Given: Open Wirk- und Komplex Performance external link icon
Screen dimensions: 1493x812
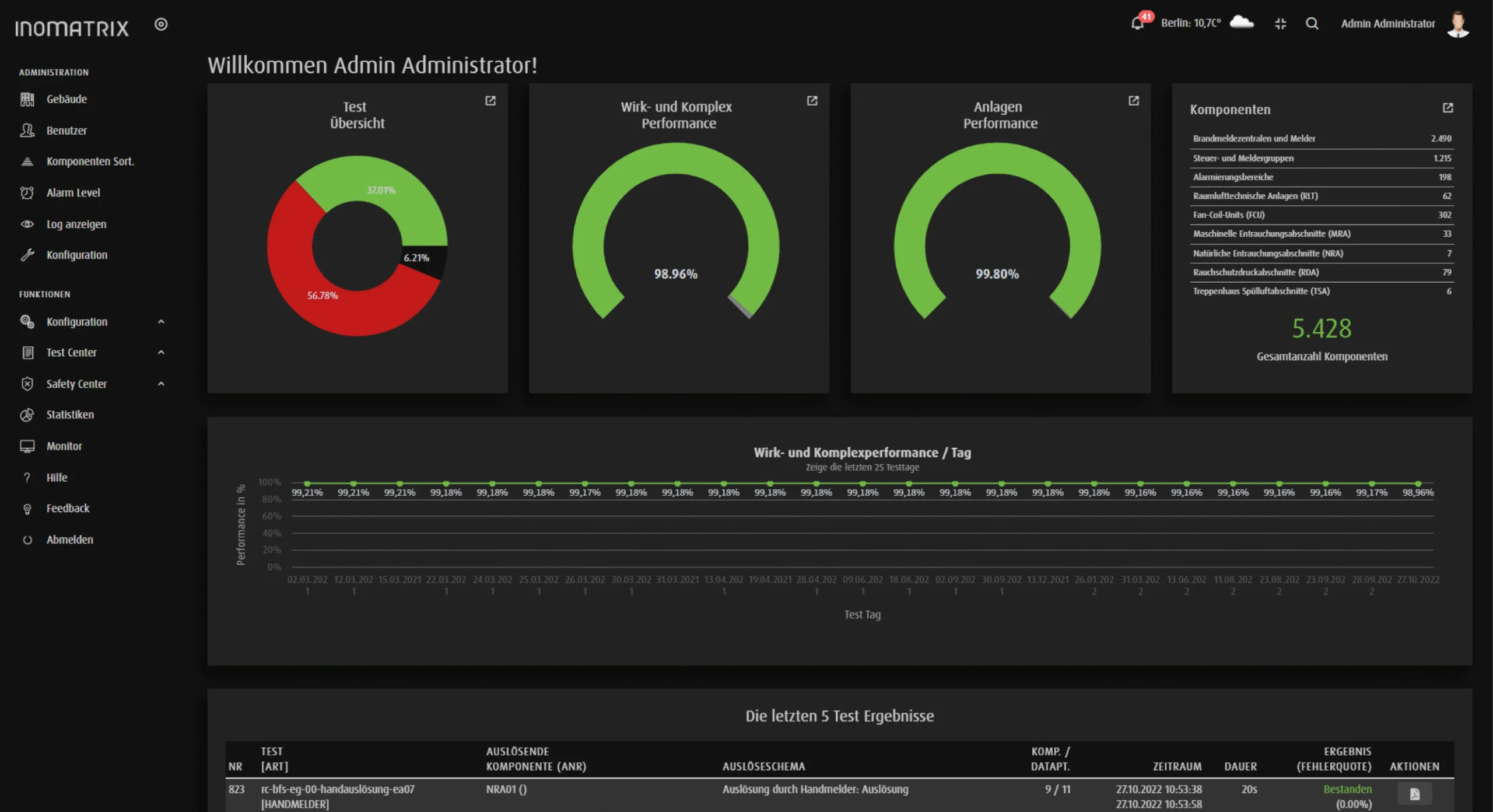Looking at the screenshot, I should [812, 101].
